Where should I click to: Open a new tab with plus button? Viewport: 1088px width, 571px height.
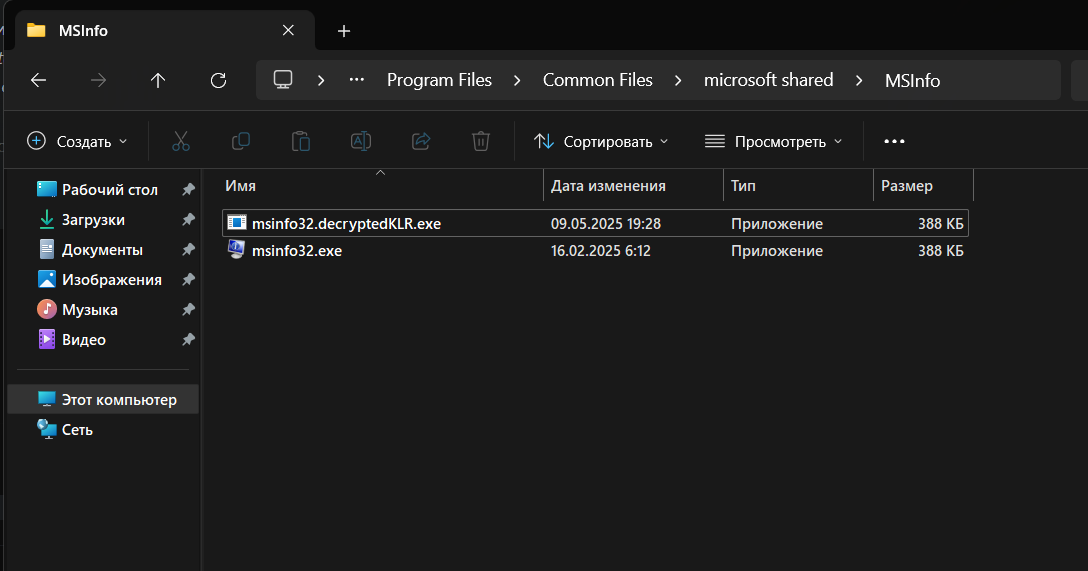[344, 30]
